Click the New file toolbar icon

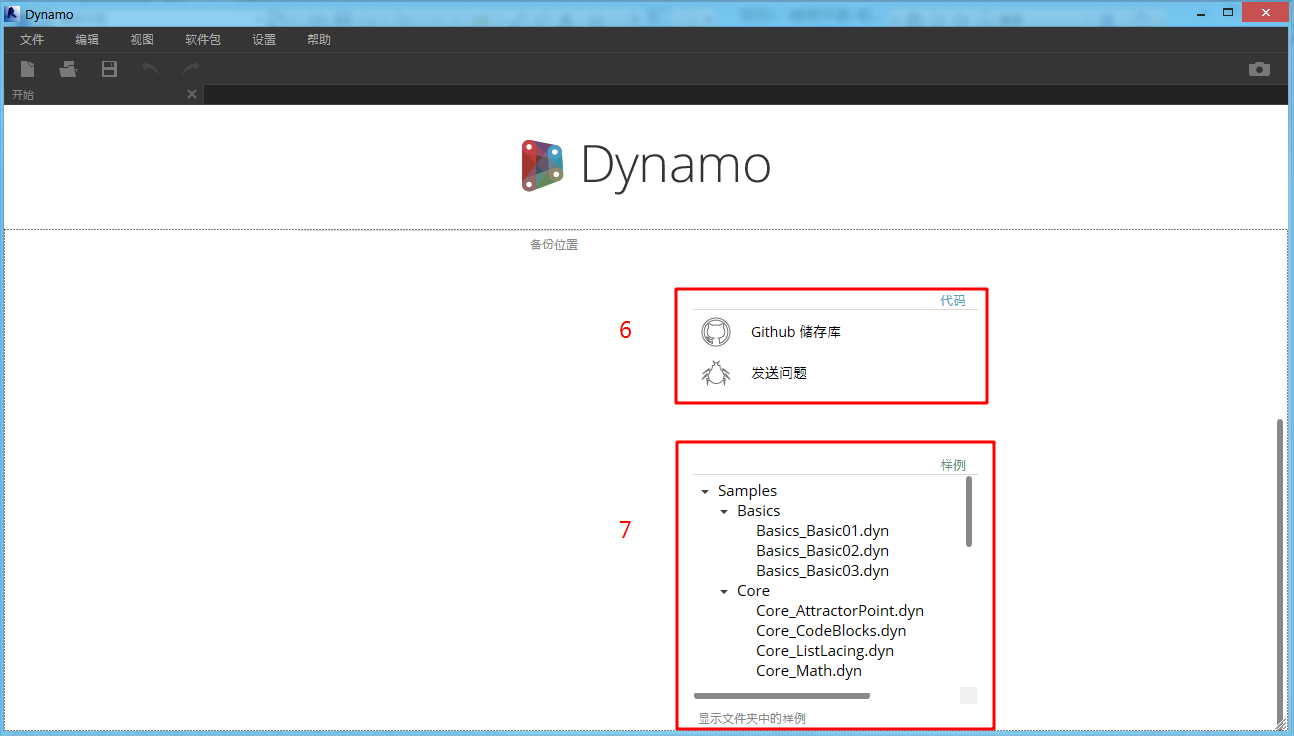pyautogui.click(x=28, y=69)
